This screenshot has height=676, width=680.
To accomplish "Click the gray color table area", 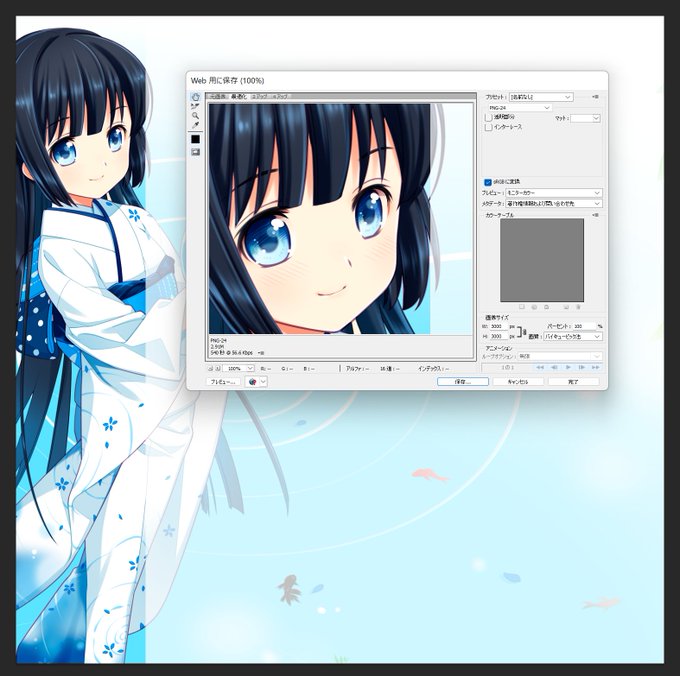I will (542, 260).
